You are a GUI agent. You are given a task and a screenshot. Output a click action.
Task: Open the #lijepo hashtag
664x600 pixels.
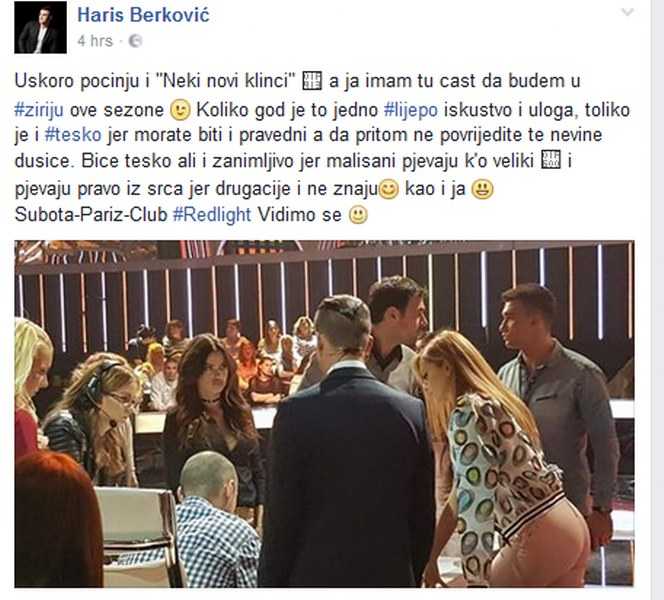pos(410,110)
